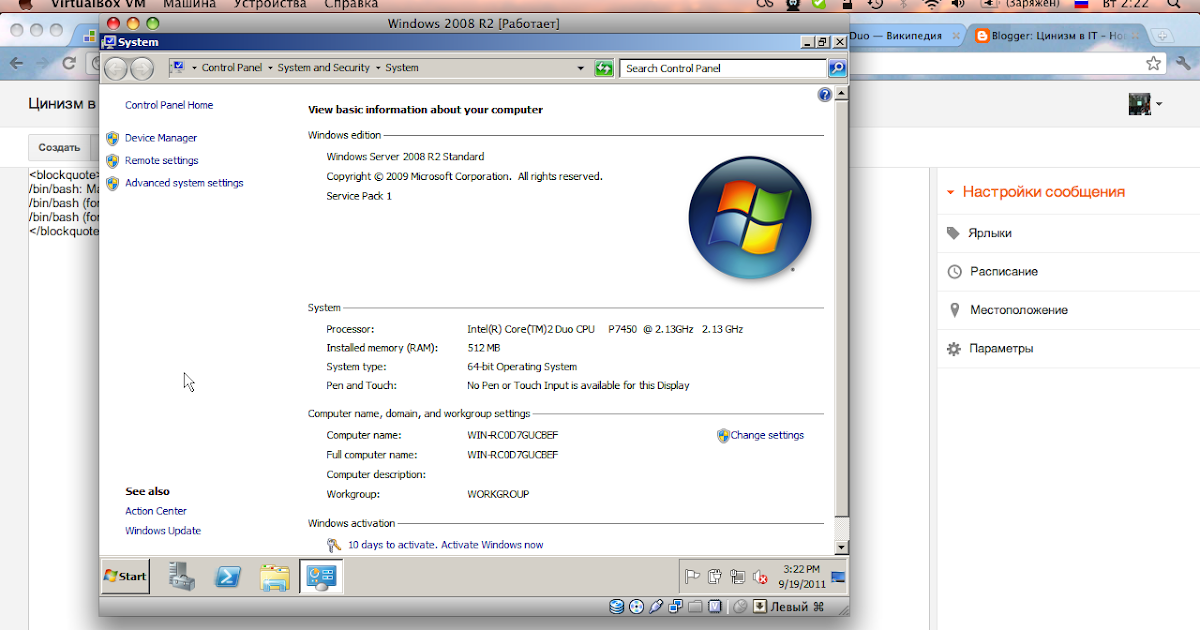Open the address bar history dropdown
The image size is (1200, 630).
tap(581, 68)
